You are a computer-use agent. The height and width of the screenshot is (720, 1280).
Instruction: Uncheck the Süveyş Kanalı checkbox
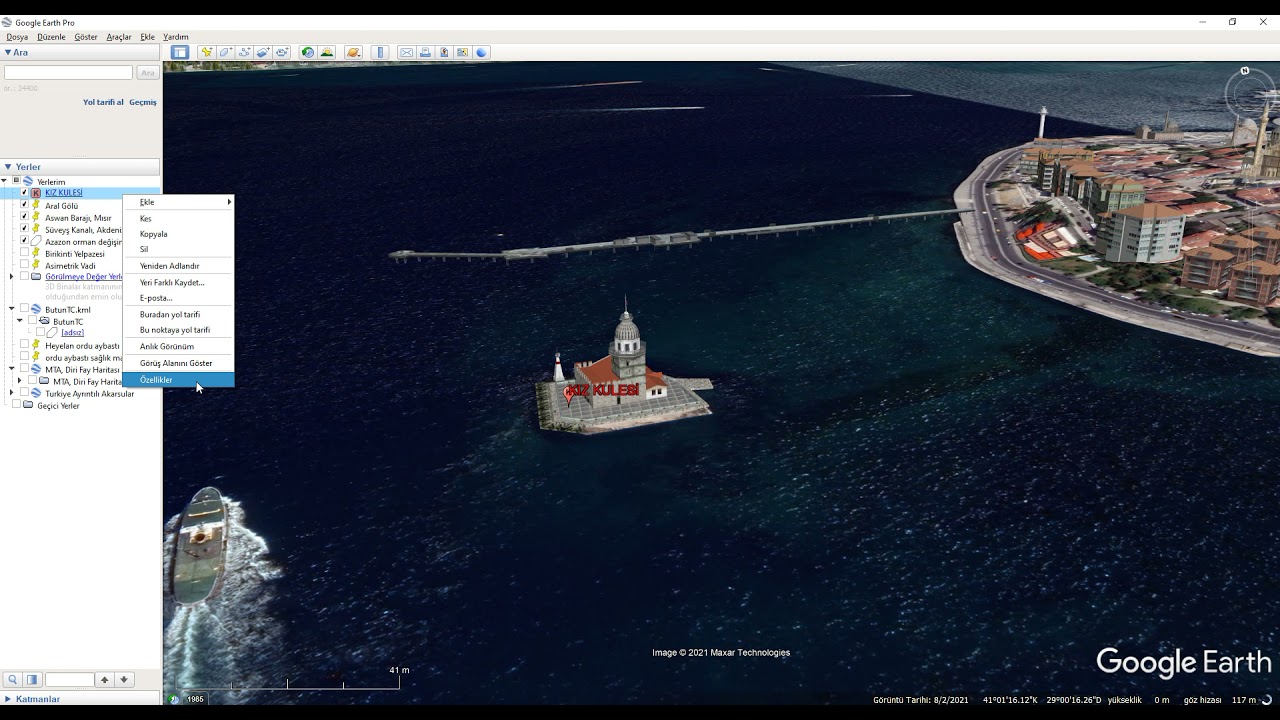(24, 229)
